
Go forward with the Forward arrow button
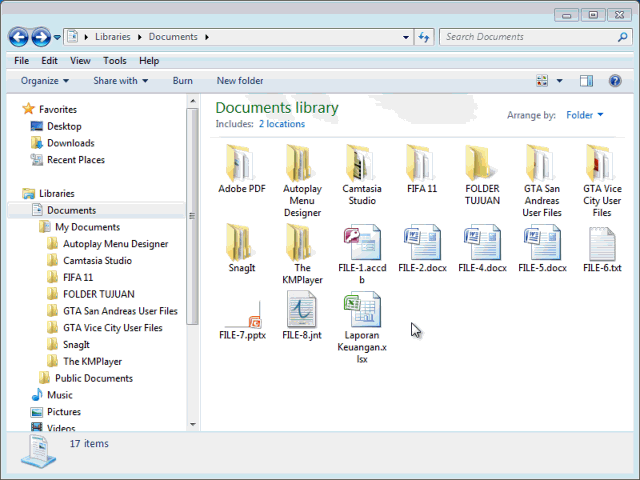pos(41,37)
